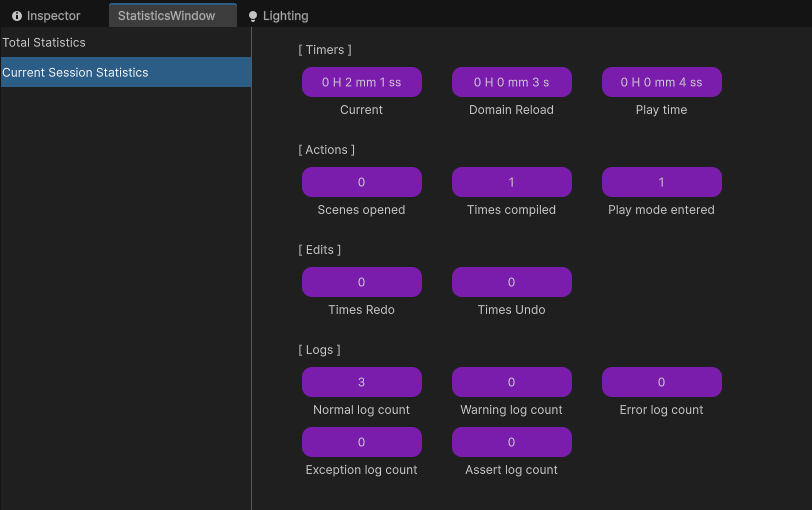Click the Times Redo count box
The image size is (812, 510).
point(361,282)
